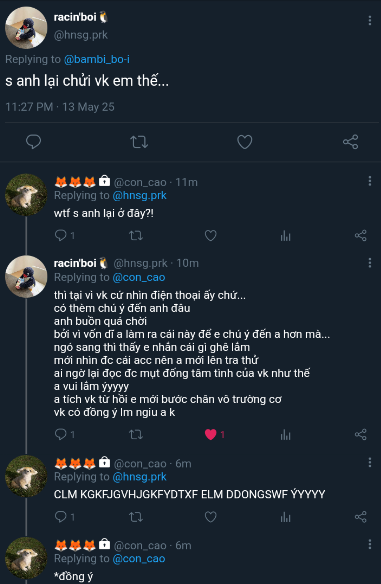The image size is (381, 584).
Task: View analytics of 'CLM KGKFJ' reply
Action: click(286, 517)
